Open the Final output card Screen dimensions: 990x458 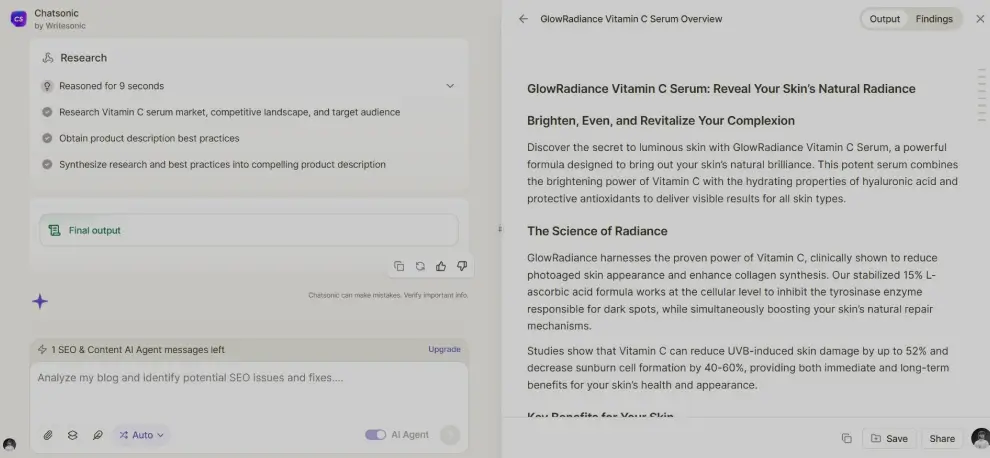[249, 230]
